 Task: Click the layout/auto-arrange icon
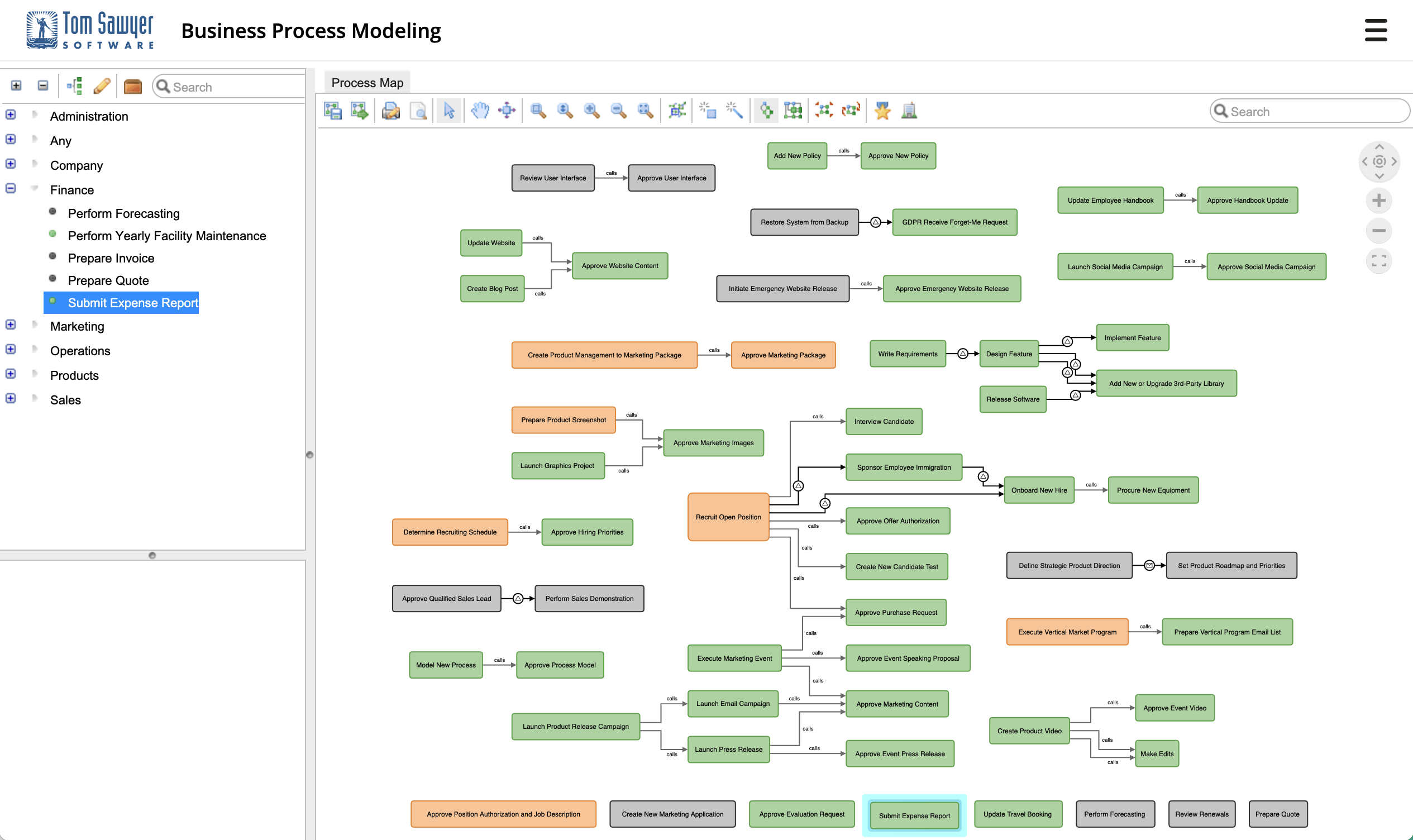tap(766, 111)
